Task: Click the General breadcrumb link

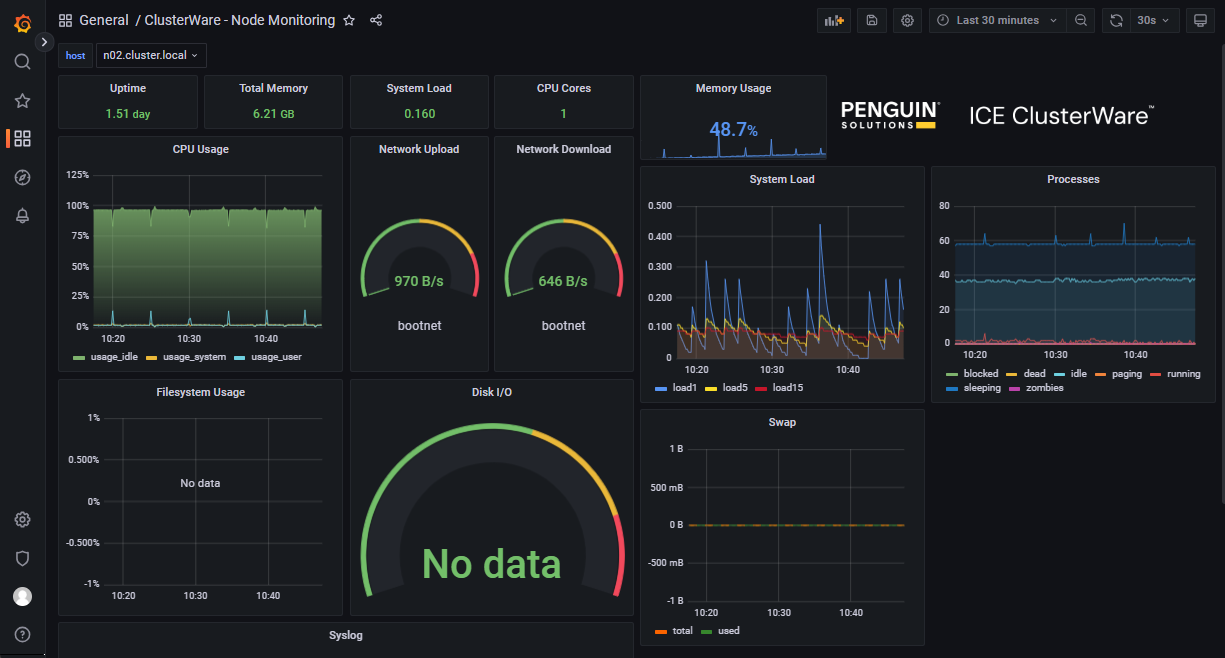Action: (x=104, y=20)
